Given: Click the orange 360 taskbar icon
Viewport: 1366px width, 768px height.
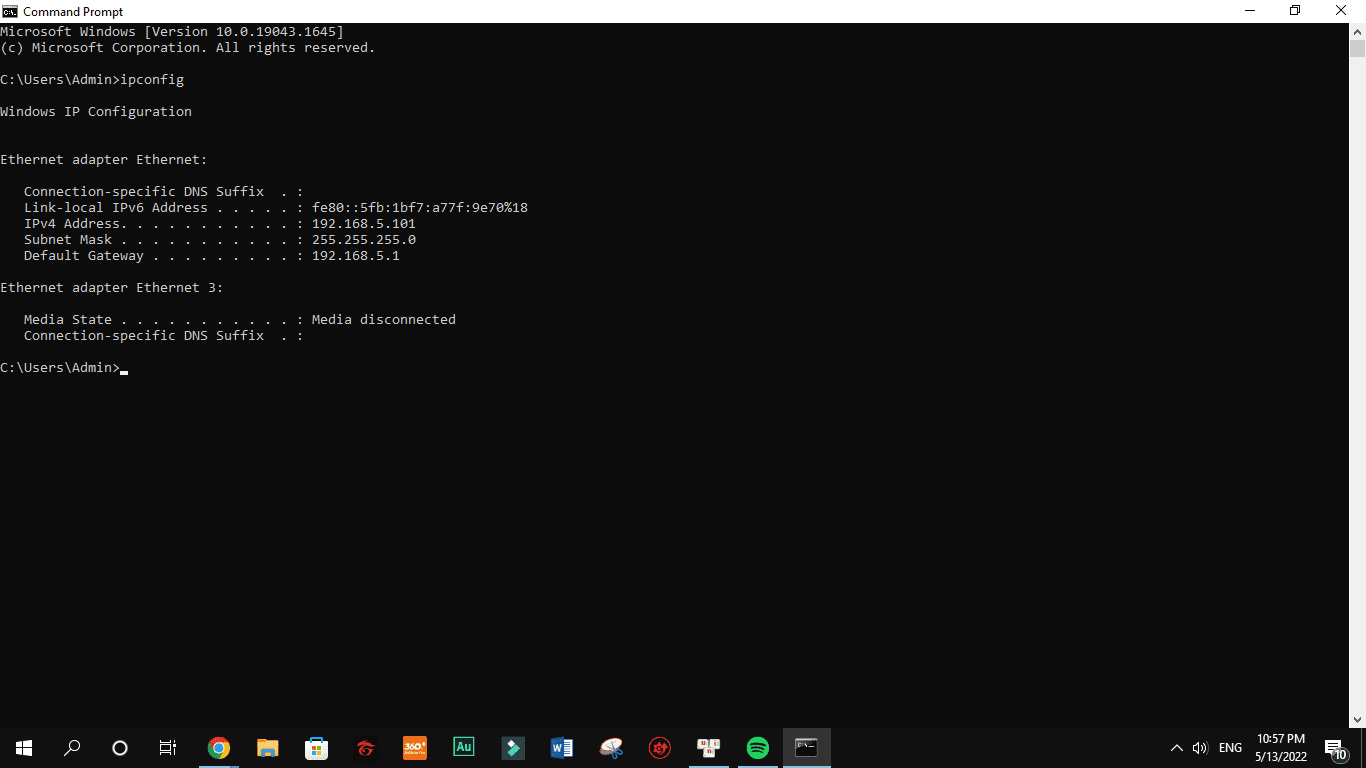Looking at the screenshot, I should (415, 747).
